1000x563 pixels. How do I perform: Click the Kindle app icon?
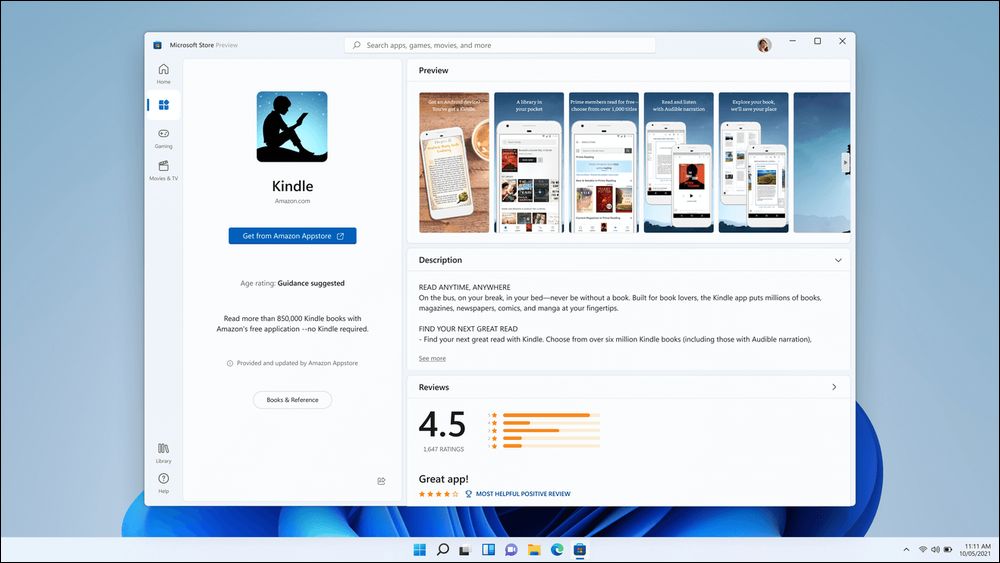pos(292,126)
